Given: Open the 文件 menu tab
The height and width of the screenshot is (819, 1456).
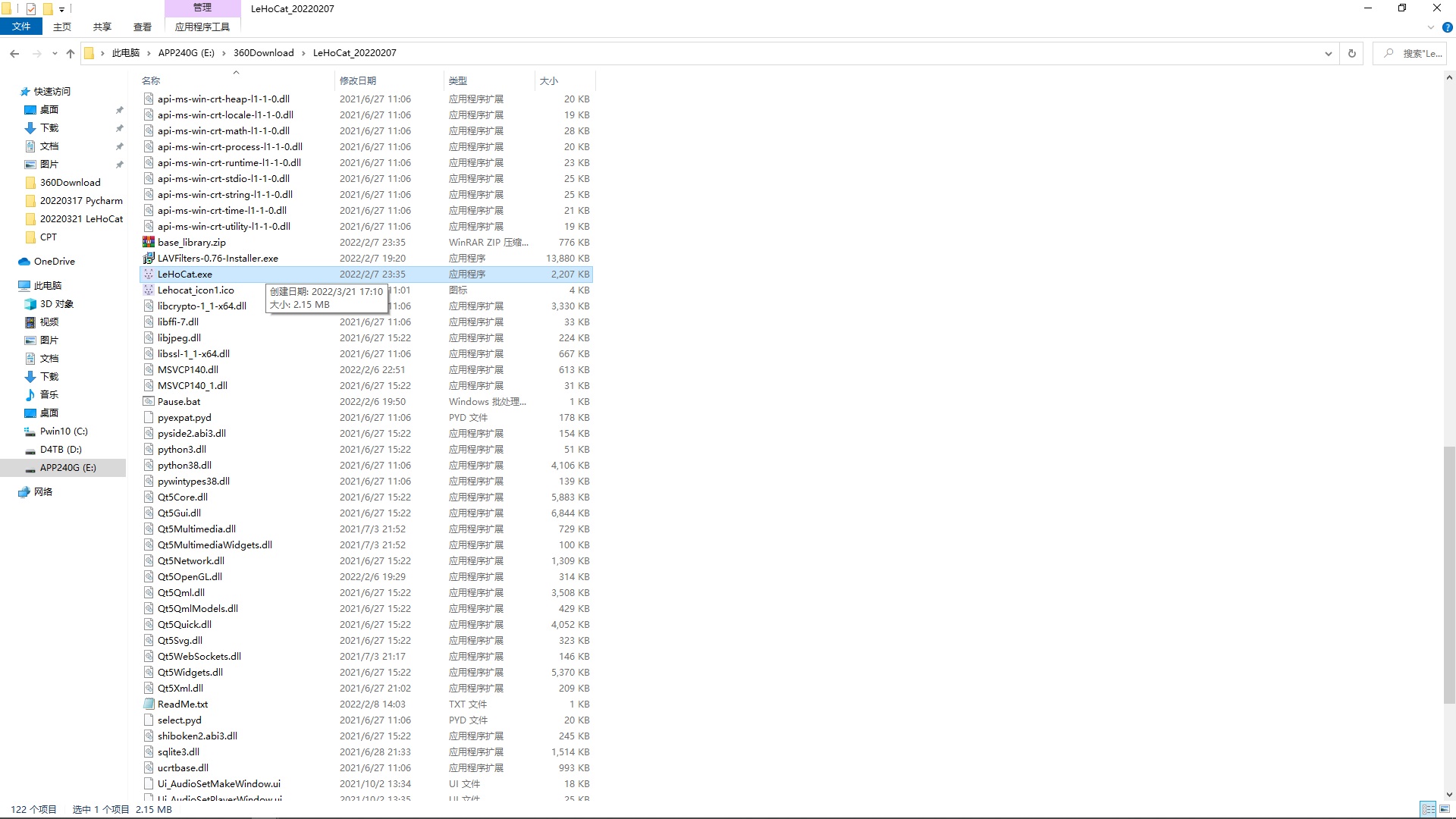Looking at the screenshot, I should 21,27.
